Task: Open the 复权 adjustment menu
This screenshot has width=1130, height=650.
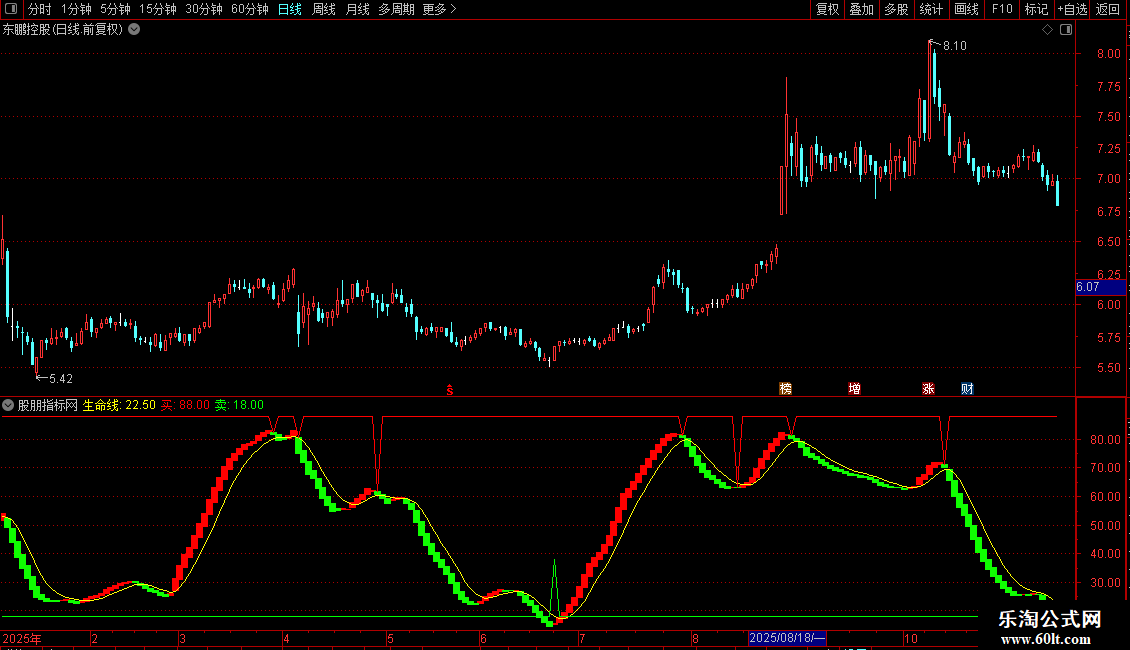Action: (x=827, y=9)
